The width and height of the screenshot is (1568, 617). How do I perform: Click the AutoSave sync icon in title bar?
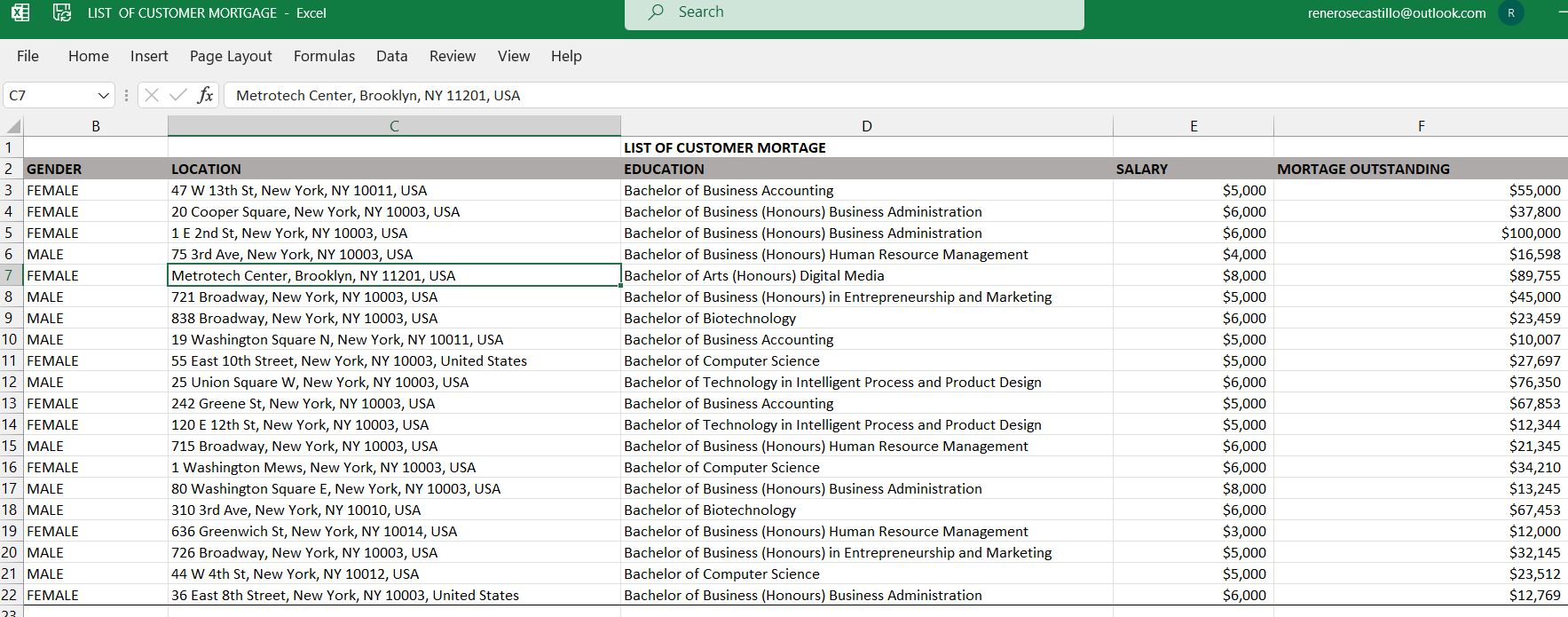[x=61, y=12]
